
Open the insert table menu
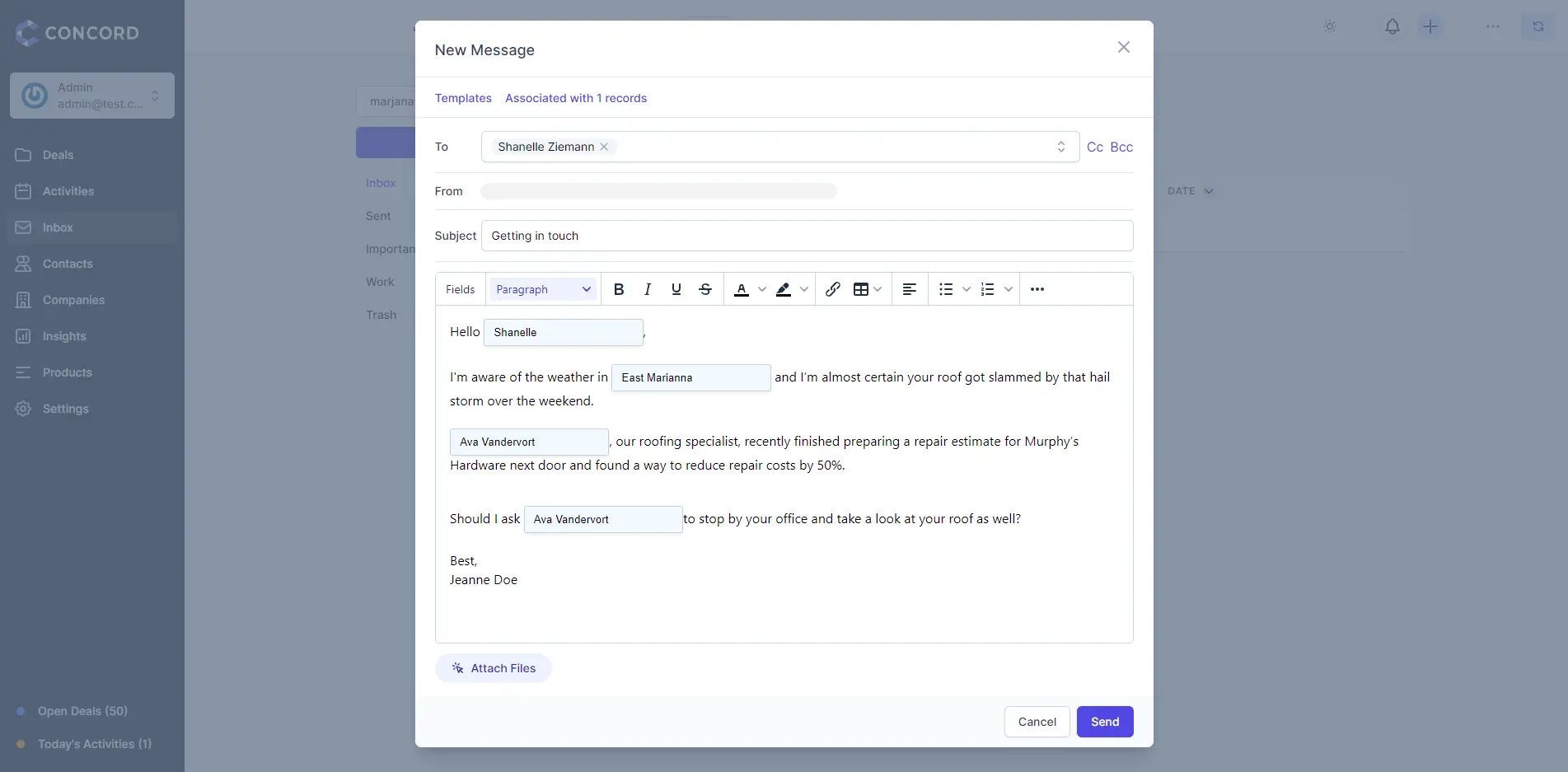(x=867, y=289)
